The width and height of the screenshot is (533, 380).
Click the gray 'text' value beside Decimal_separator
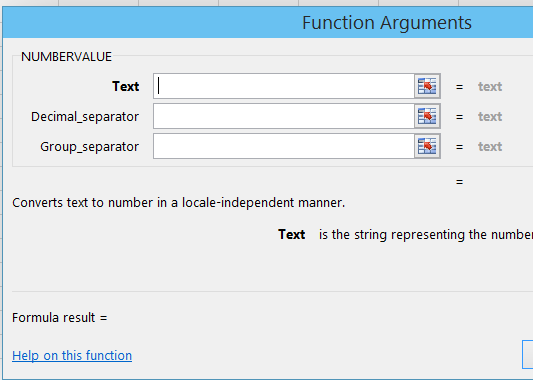click(x=490, y=117)
